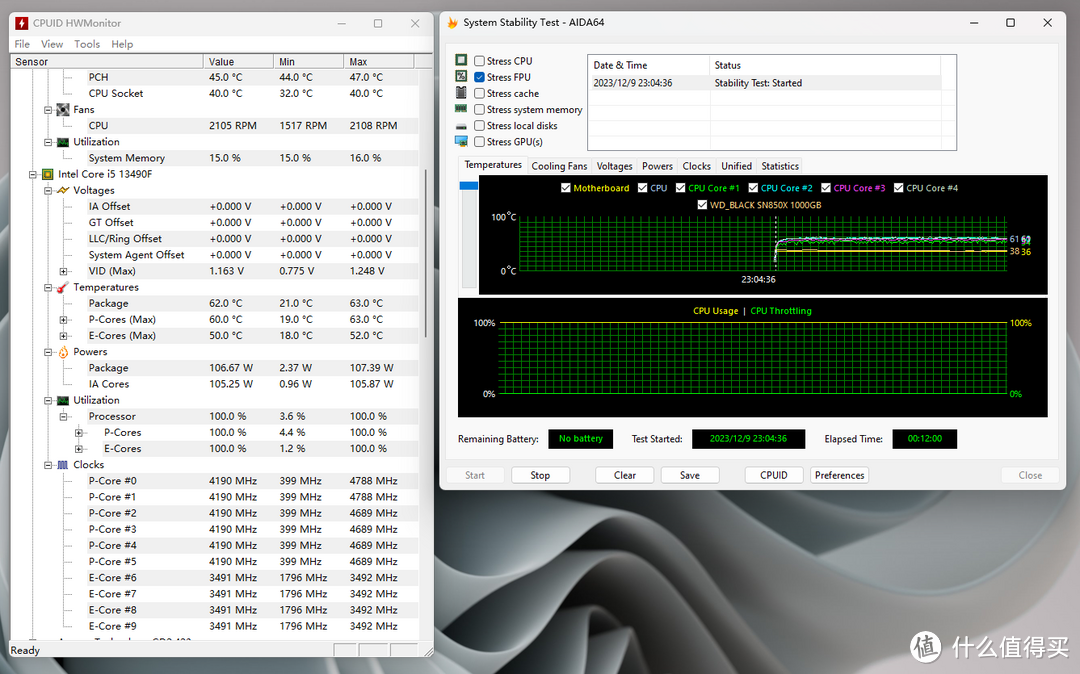Select the Stability Test: Started log row

(765, 83)
